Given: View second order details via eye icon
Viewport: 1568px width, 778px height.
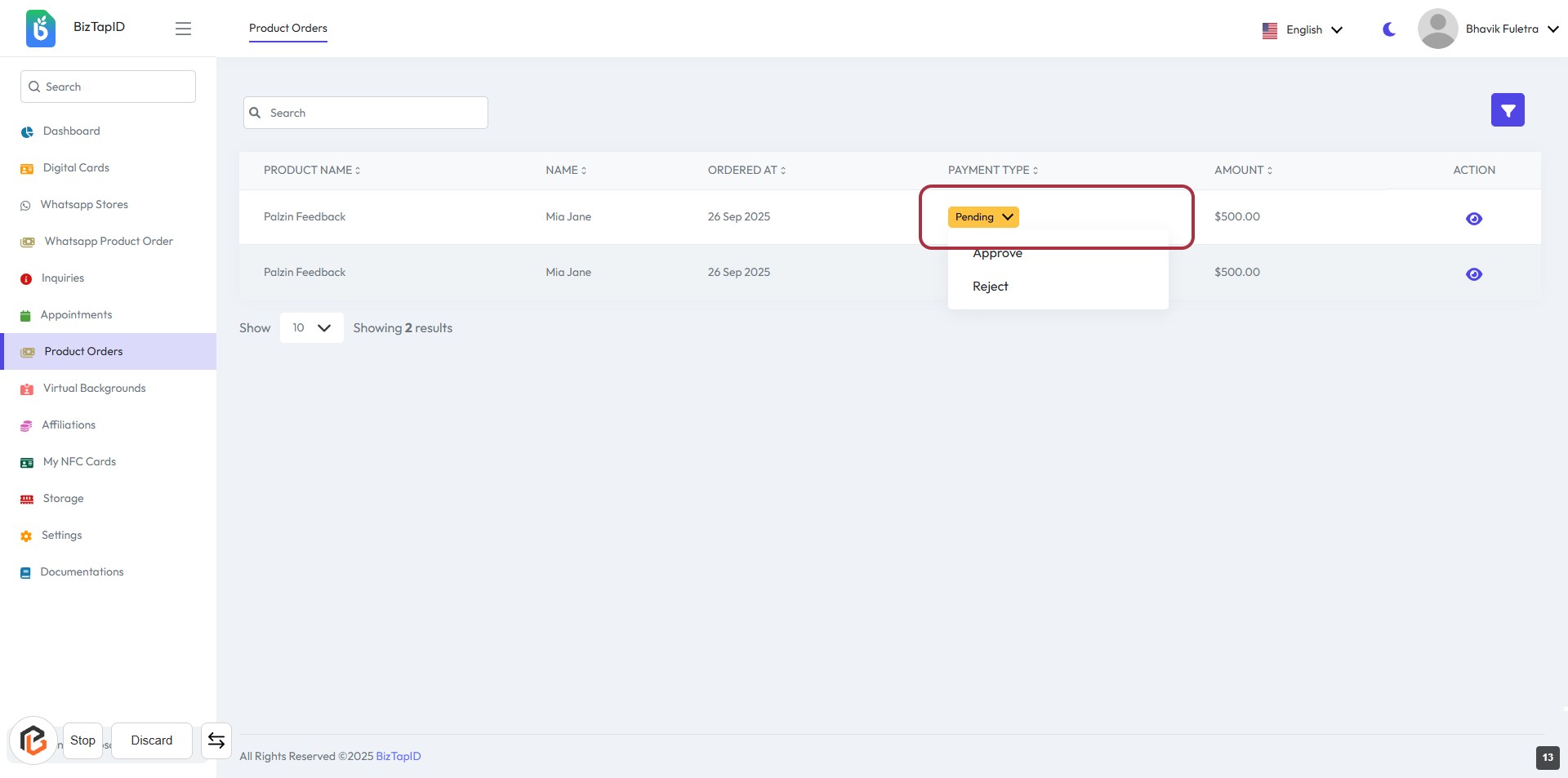Looking at the screenshot, I should point(1473,274).
